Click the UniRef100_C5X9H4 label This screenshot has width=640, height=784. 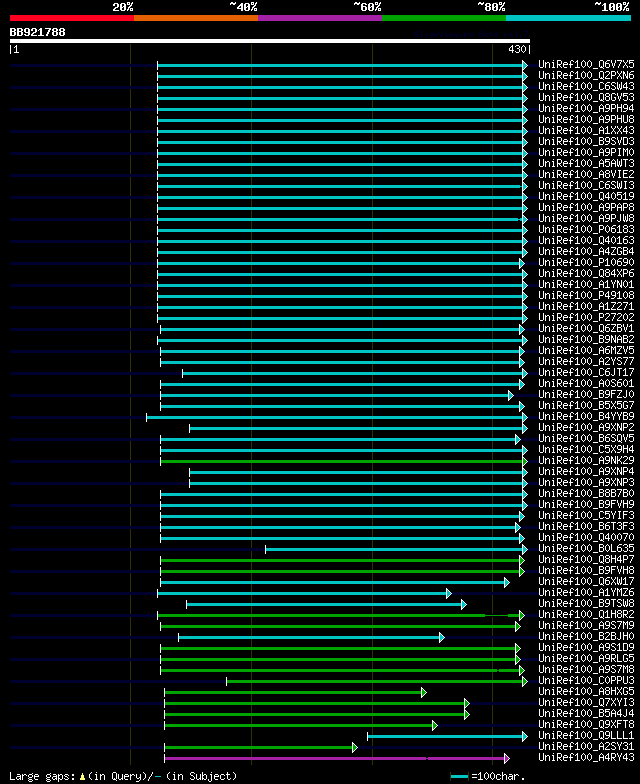click(x=586, y=450)
